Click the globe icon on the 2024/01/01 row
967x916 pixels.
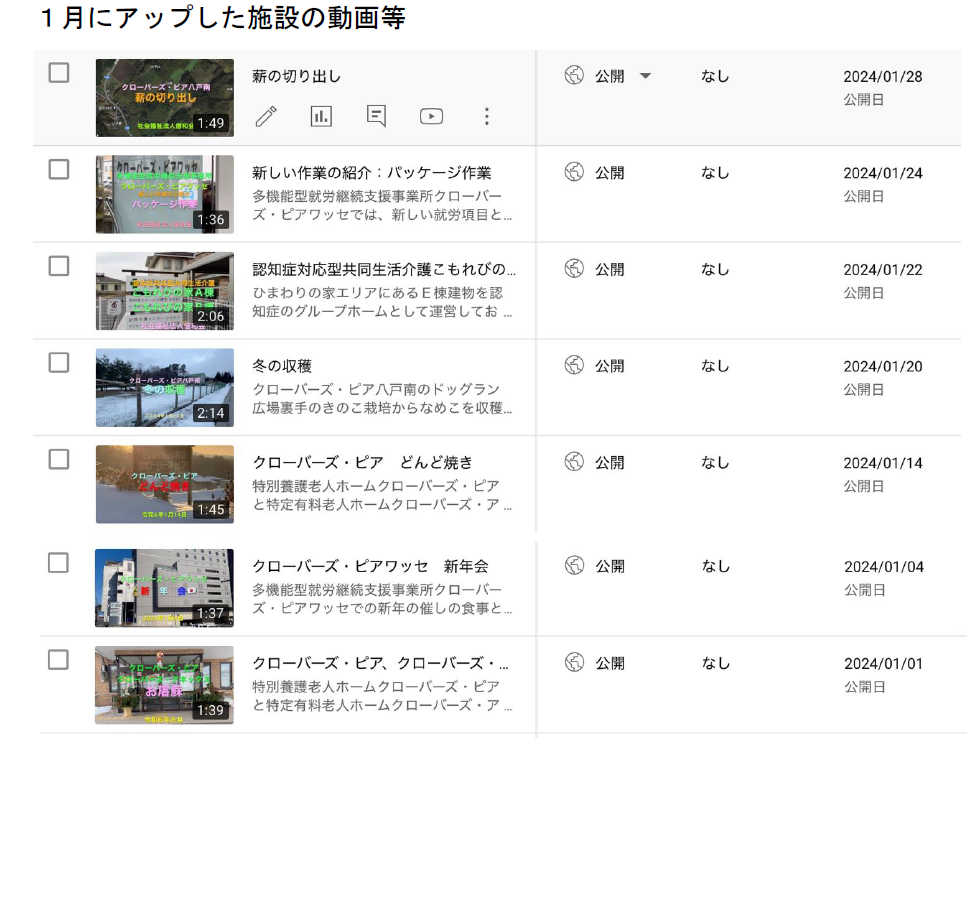coord(574,662)
